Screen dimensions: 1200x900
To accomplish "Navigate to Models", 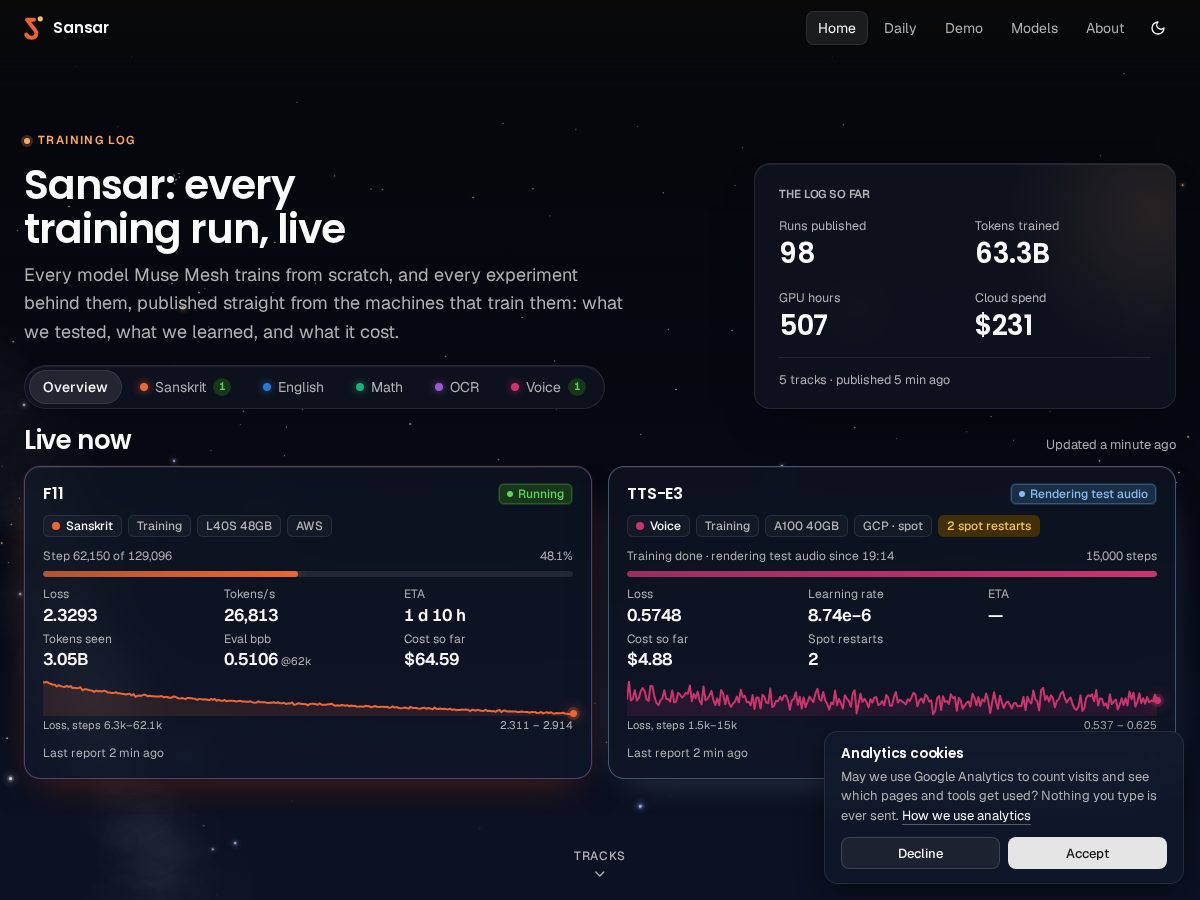I will [1034, 28].
